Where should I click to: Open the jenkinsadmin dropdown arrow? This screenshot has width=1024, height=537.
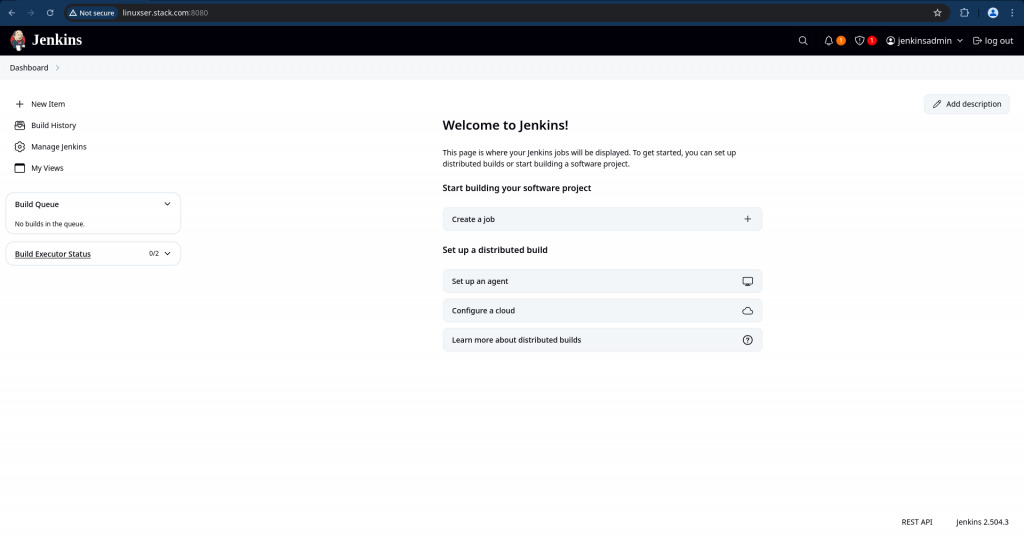pos(959,41)
